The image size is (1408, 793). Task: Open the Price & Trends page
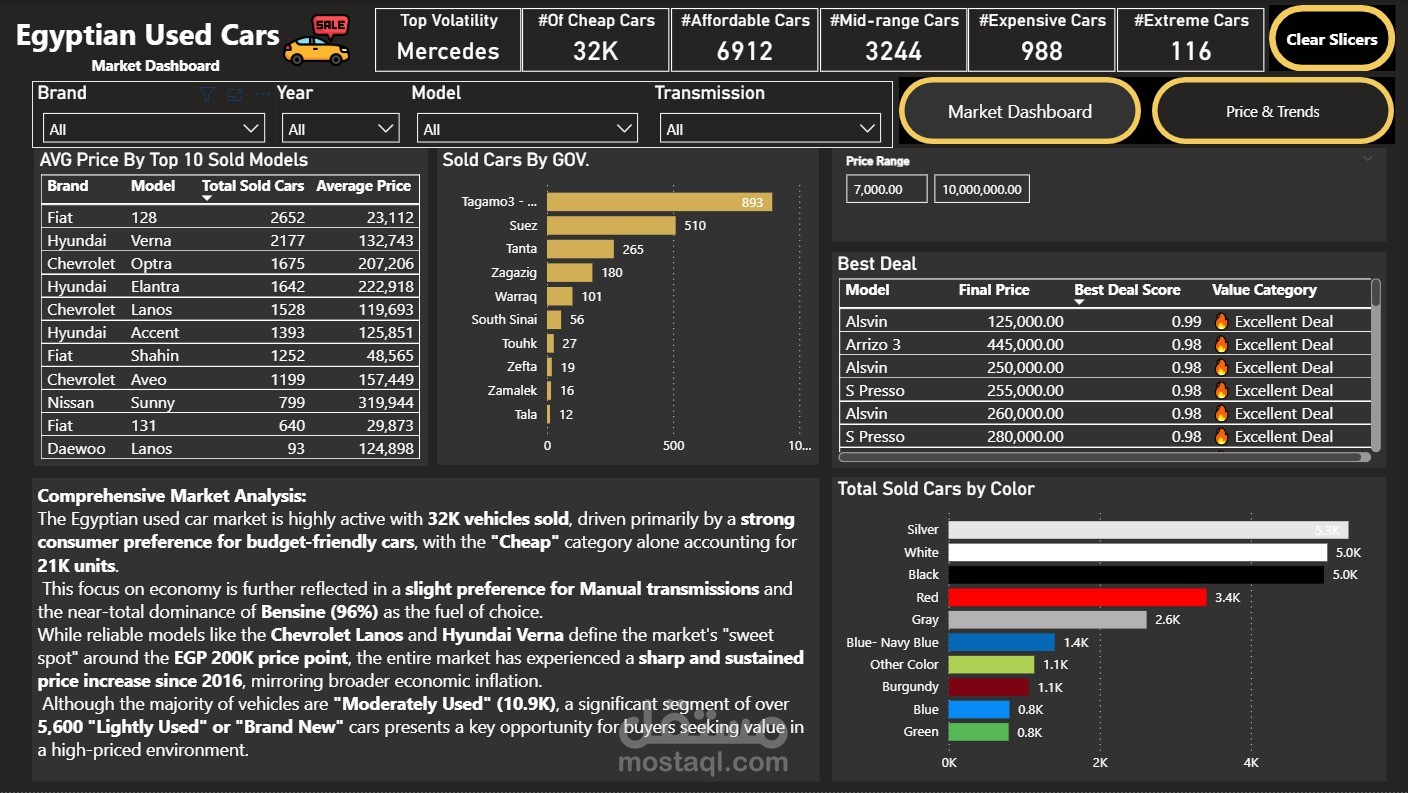coord(1272,111)
